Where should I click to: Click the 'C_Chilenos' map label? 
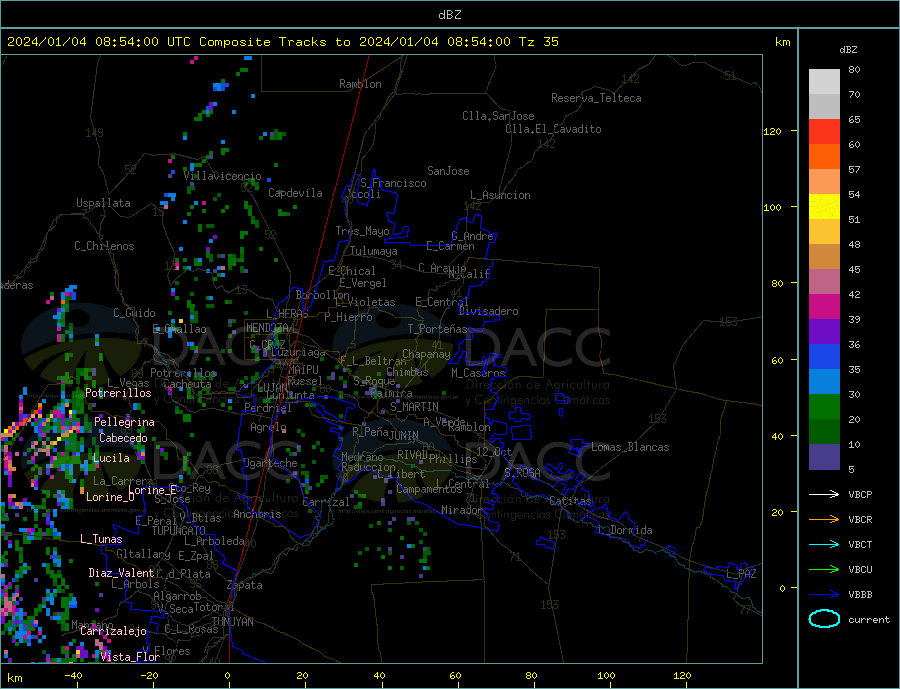(x=104, y=246)
